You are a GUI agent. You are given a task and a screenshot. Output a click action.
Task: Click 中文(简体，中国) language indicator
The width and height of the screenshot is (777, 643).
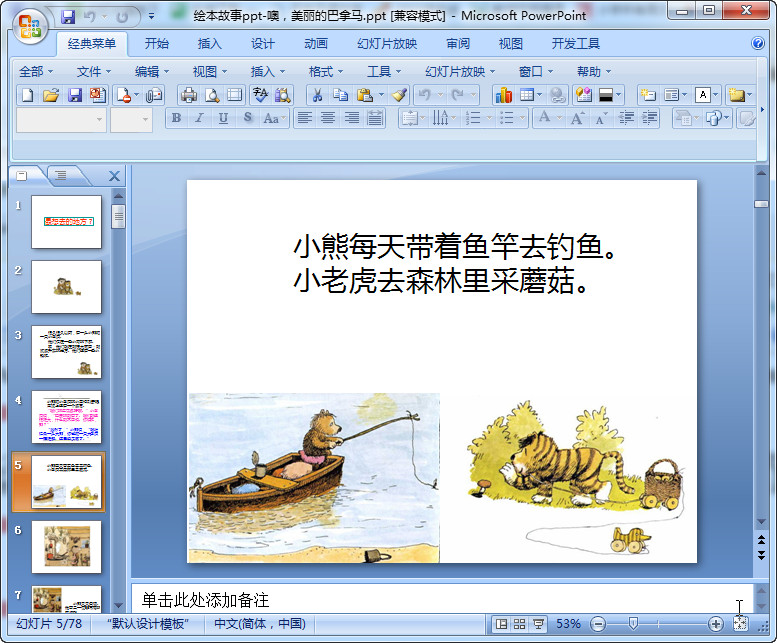click(260, 624)
